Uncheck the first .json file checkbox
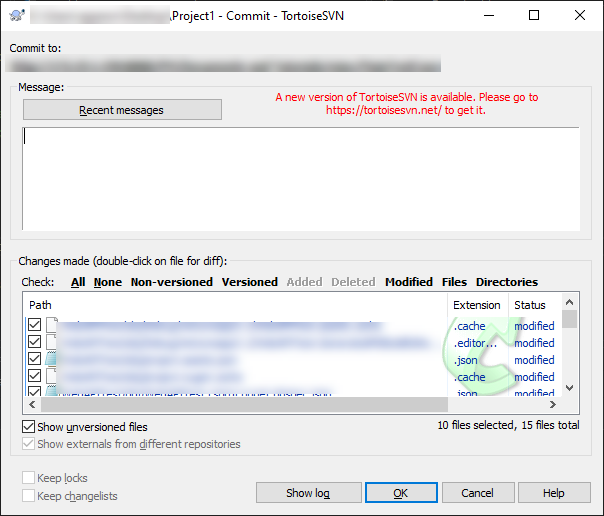This screenshot has height=516, width=604. [34, 359]
